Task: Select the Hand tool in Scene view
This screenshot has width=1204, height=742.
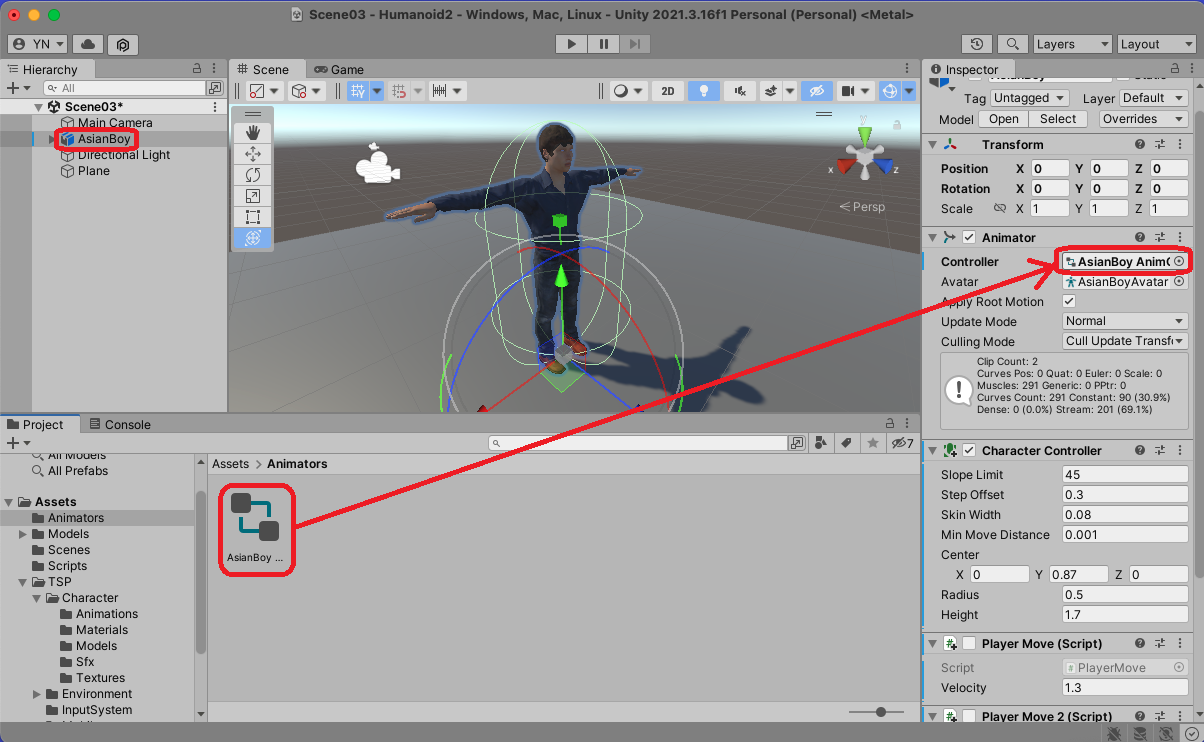Action: point(253,133)
